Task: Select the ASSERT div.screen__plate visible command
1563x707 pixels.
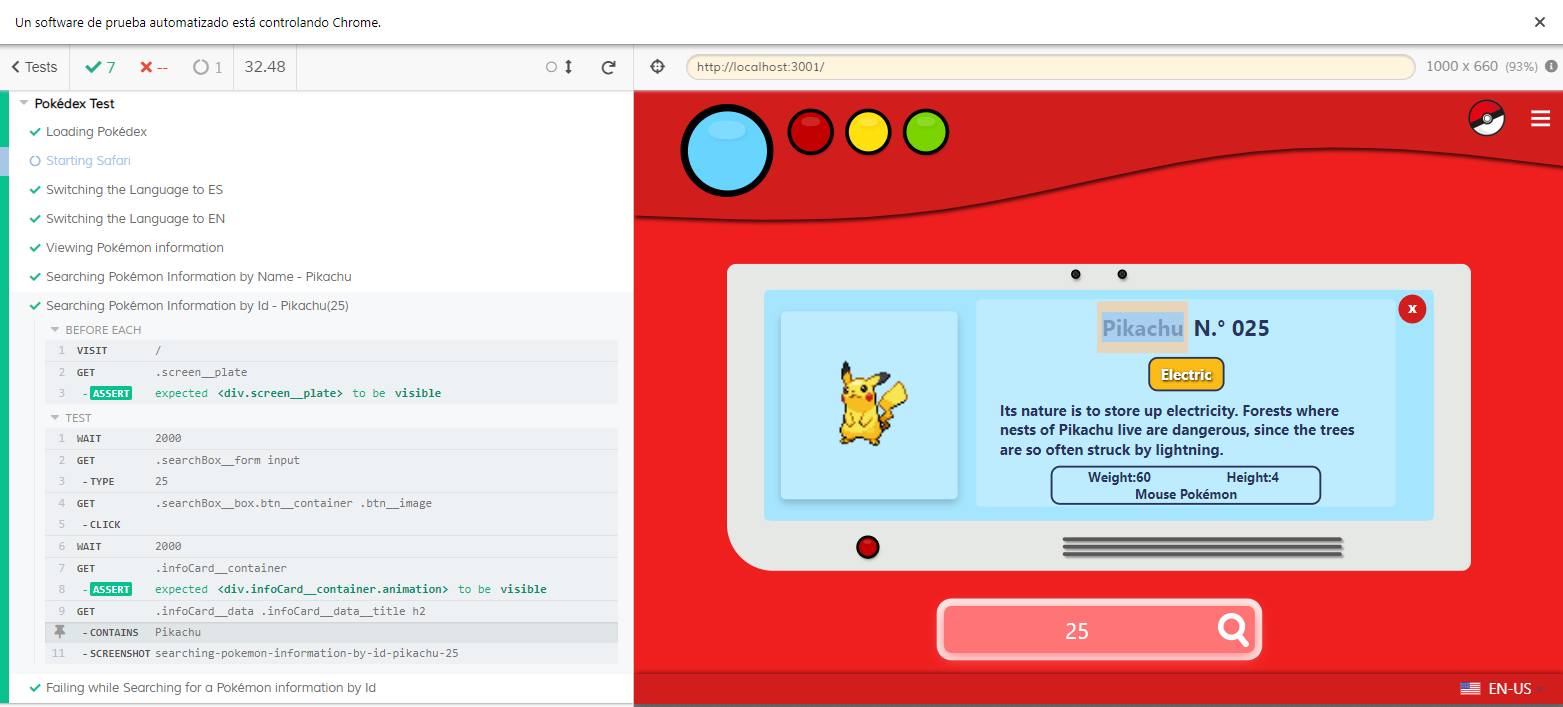Action: click(331, 393)
